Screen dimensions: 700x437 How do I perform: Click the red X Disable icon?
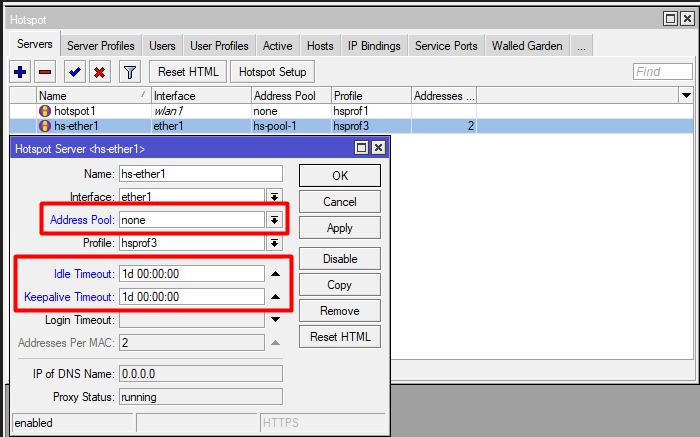pyautogui.click(x=100, y=72)
